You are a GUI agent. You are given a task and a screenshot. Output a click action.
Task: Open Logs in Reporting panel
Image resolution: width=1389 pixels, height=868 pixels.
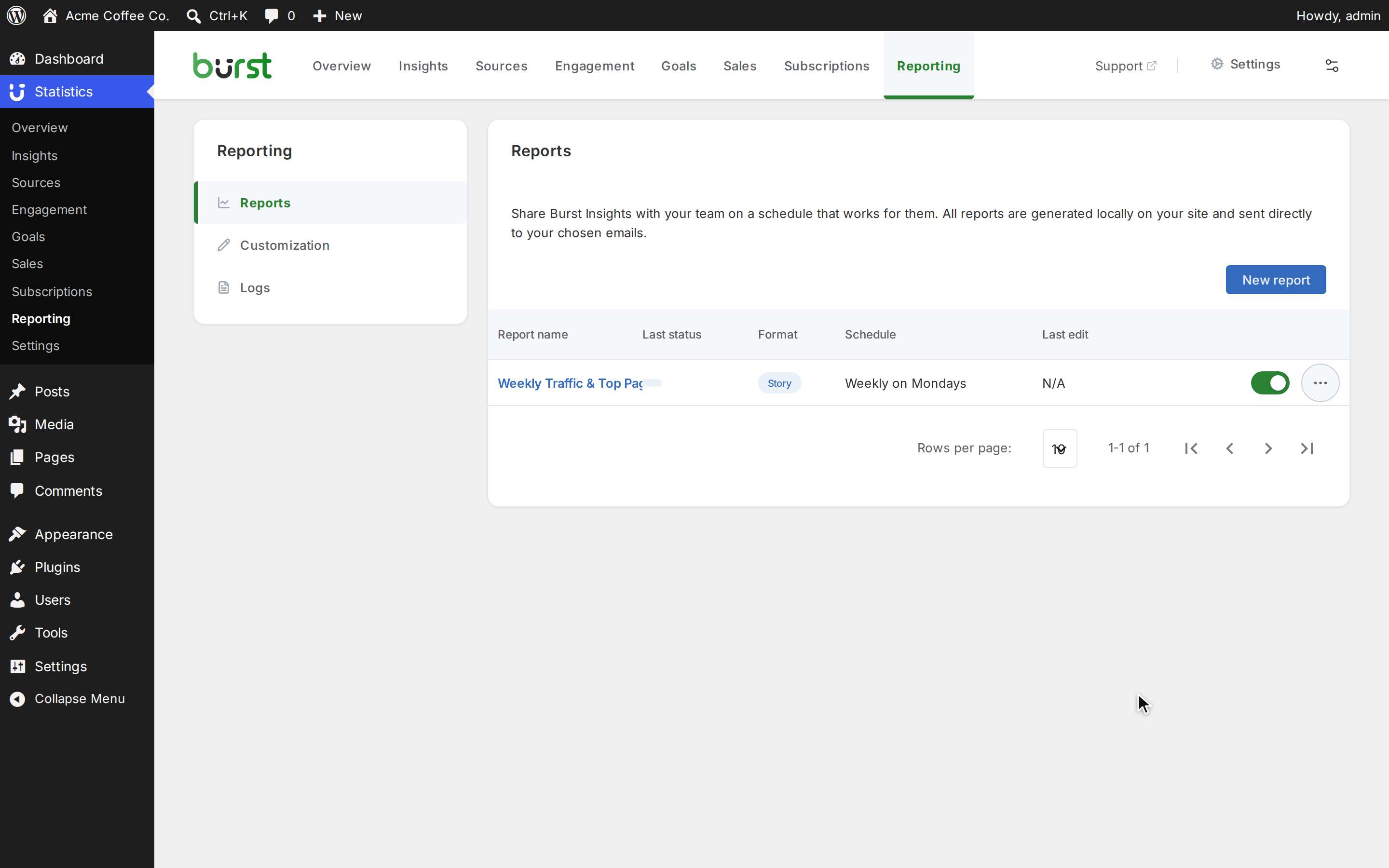point(330,287)
